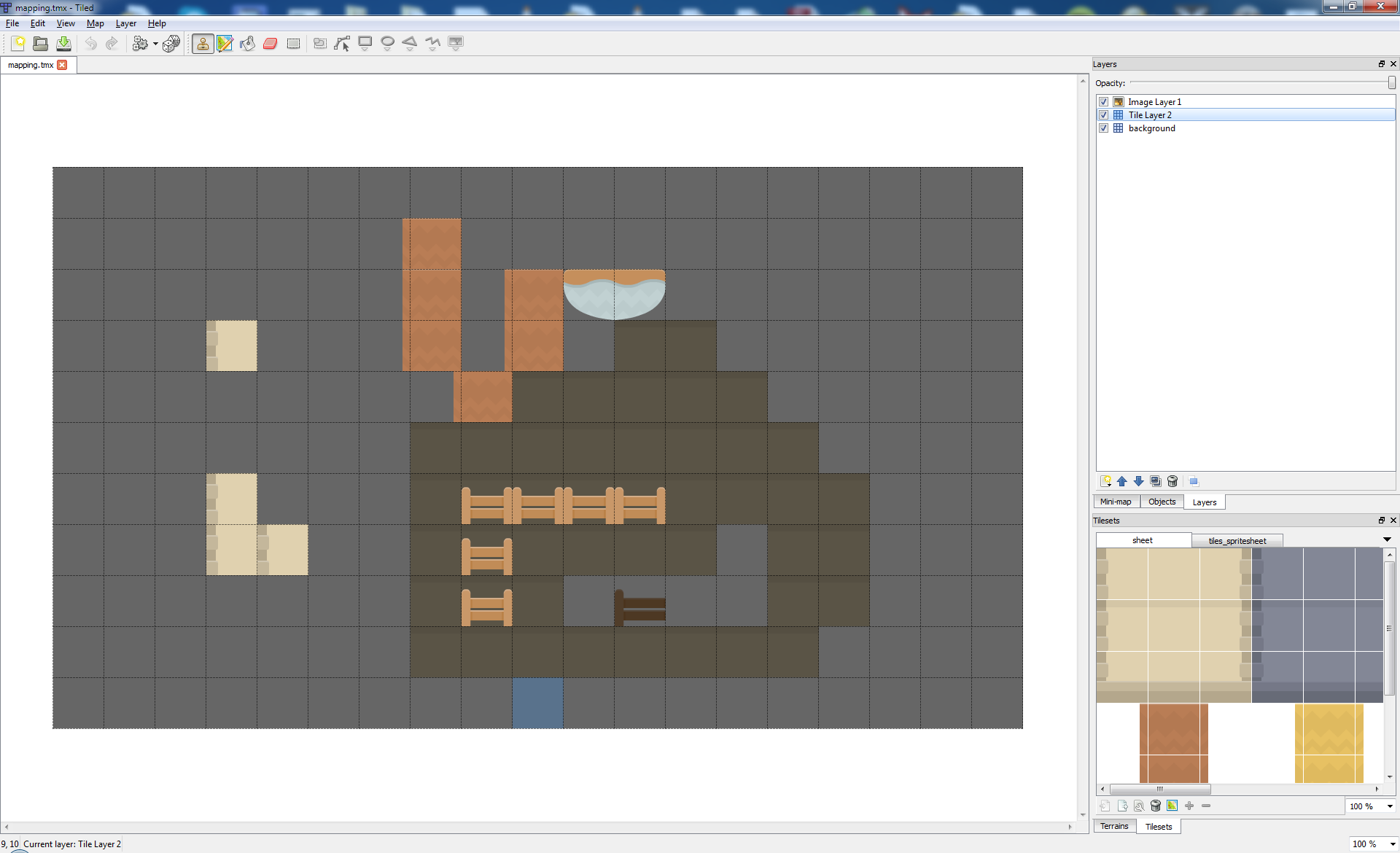Float the Layers panel
1400x853 pixels.
point(1381,64)
